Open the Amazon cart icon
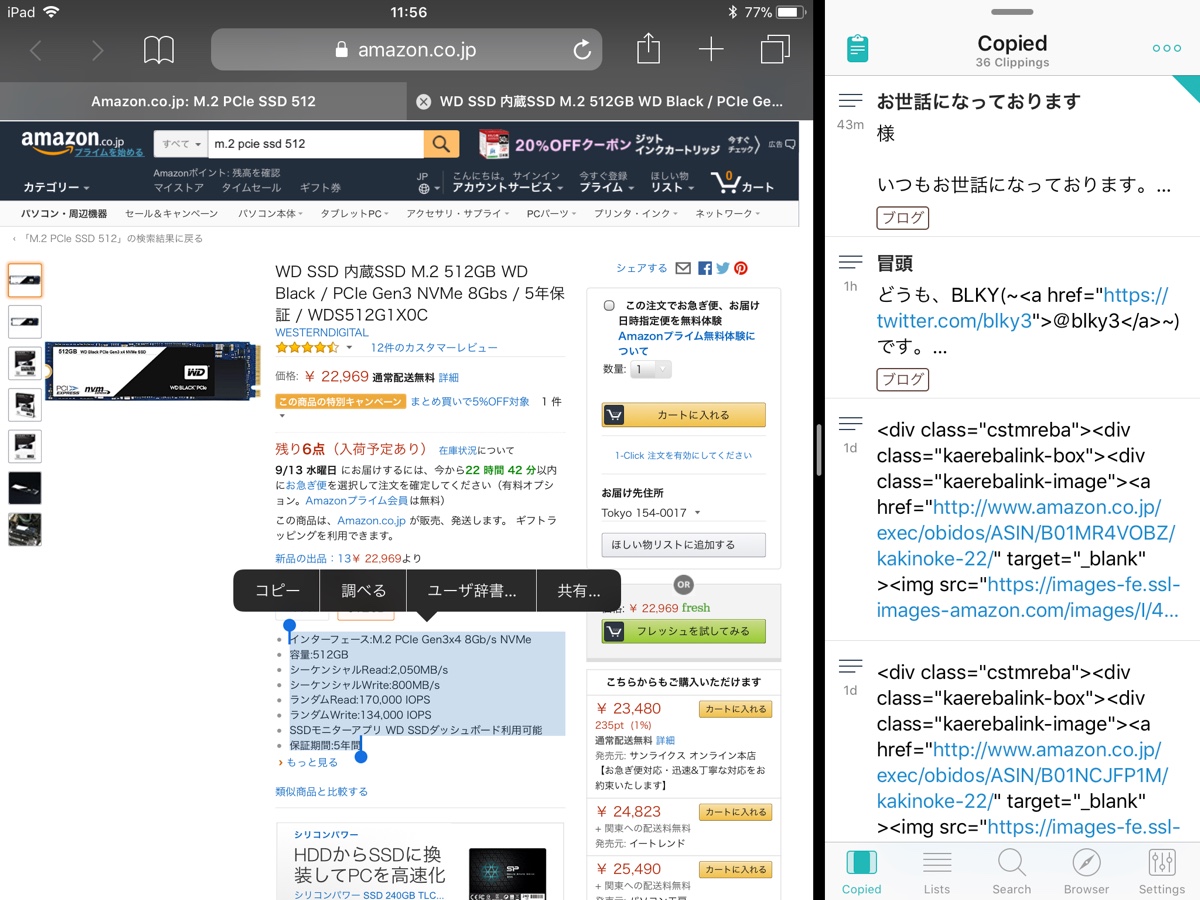 [x=742, y=183]
